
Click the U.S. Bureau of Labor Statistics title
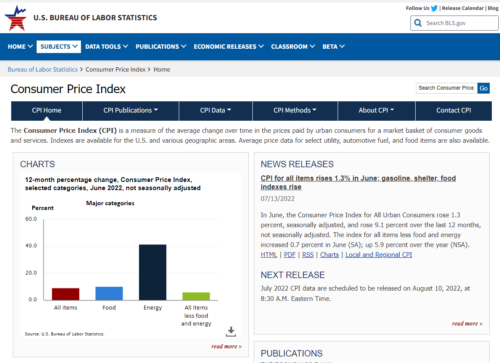(95, 18)
